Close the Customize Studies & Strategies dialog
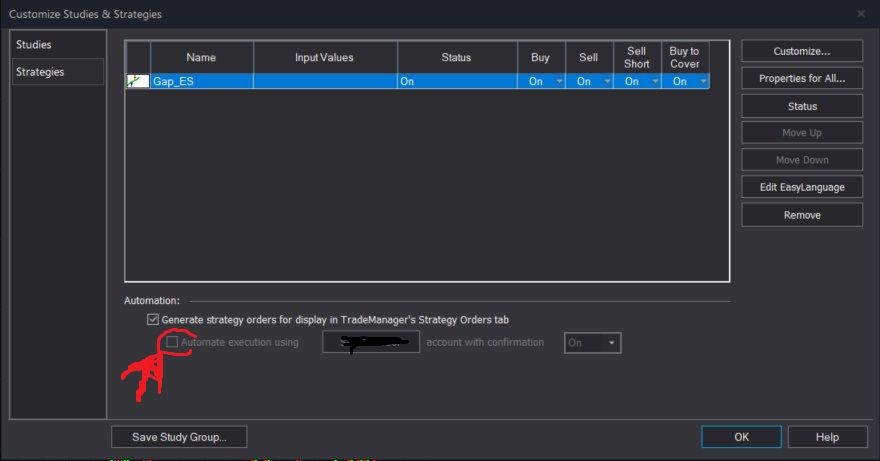Screen dimensions: 880x461 coord(861,14)
